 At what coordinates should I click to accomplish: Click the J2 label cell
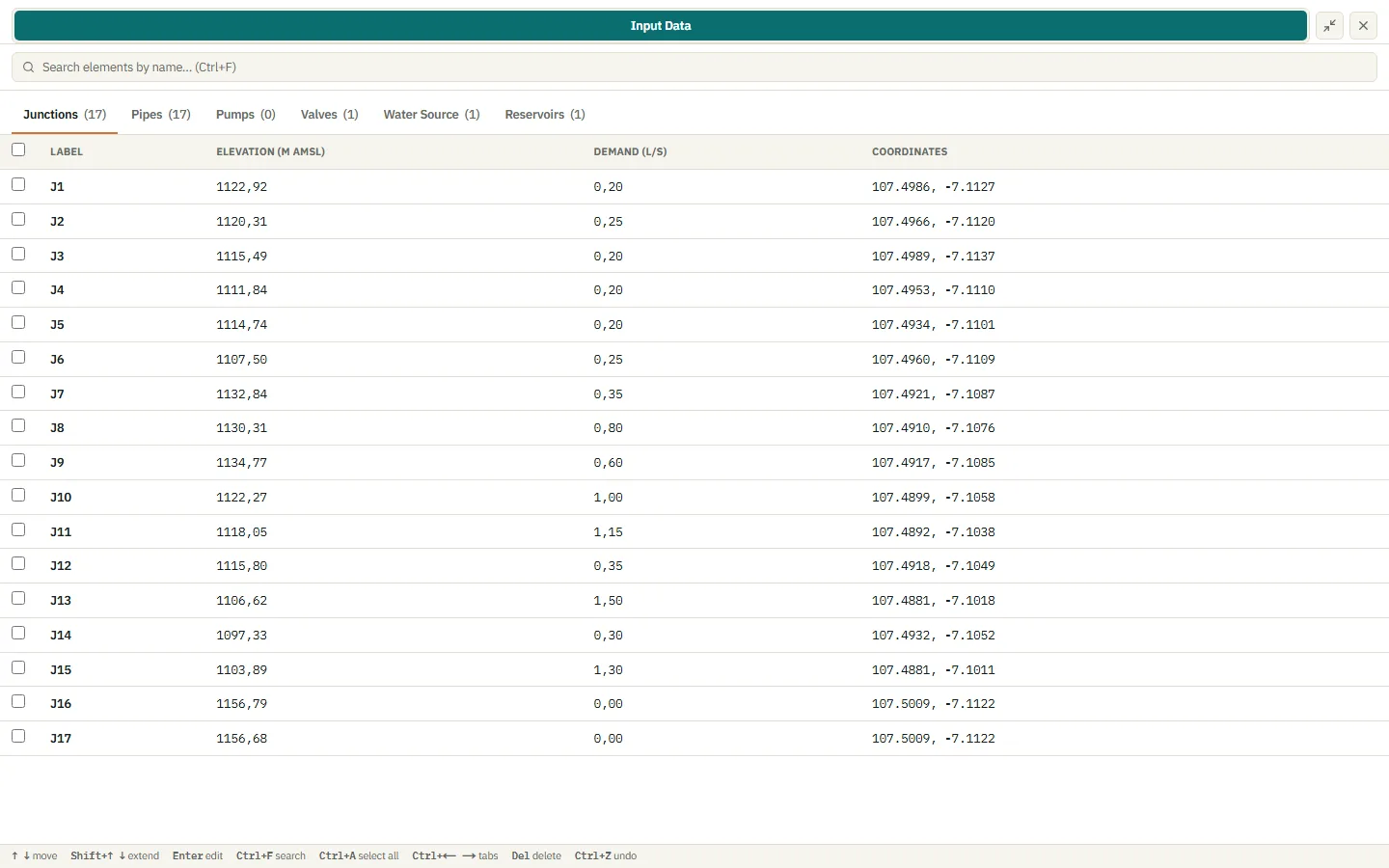[x=57, y=222]
